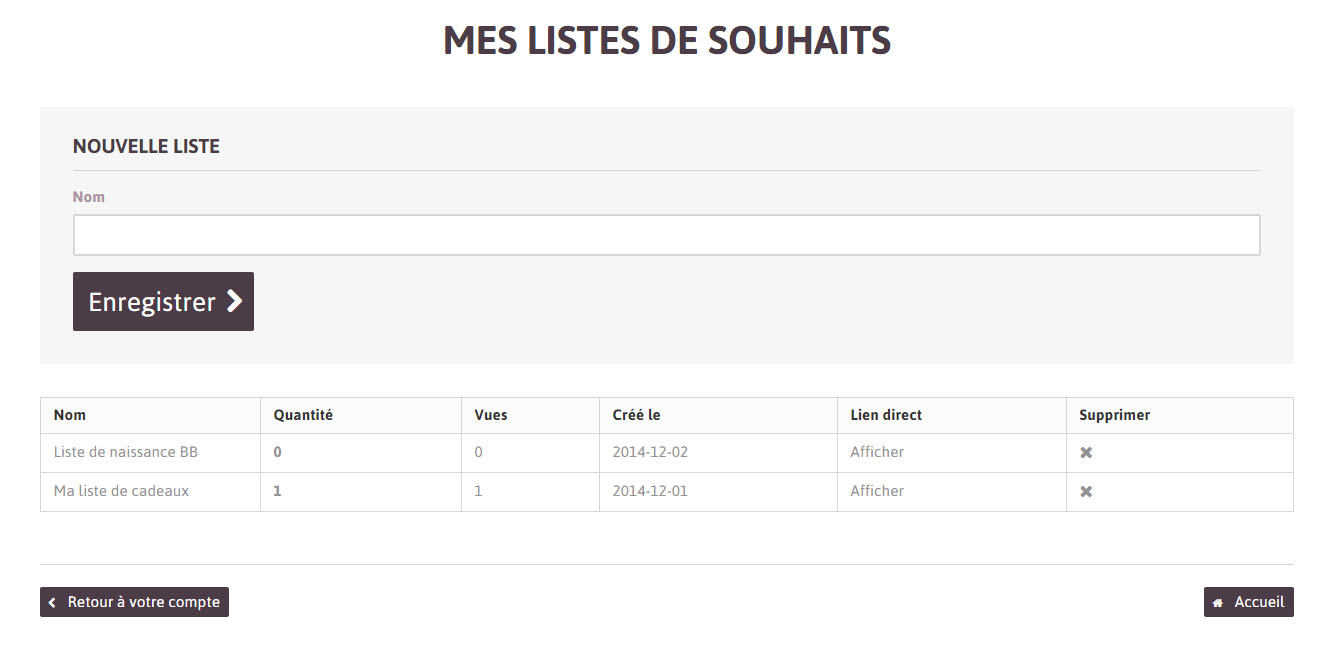Click the left chevron on Retour button
This screenshot has width=1320, height=657.
[x=52, y=603]
